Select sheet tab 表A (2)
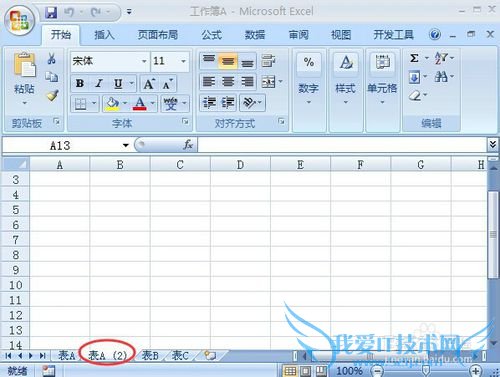Viewport: 500px width, 377px height. coord(108,355)
